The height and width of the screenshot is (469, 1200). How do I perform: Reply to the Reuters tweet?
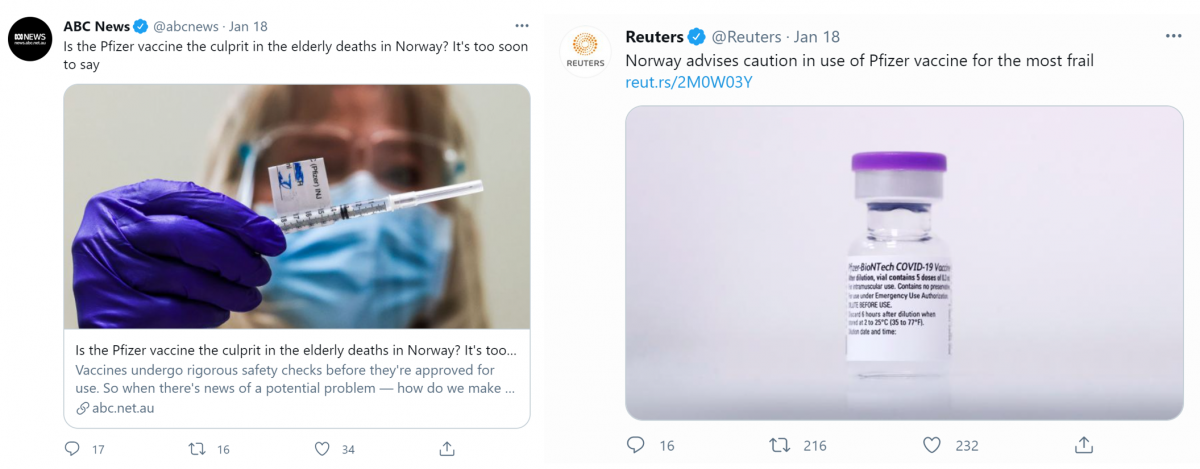[x=635, y=444]
